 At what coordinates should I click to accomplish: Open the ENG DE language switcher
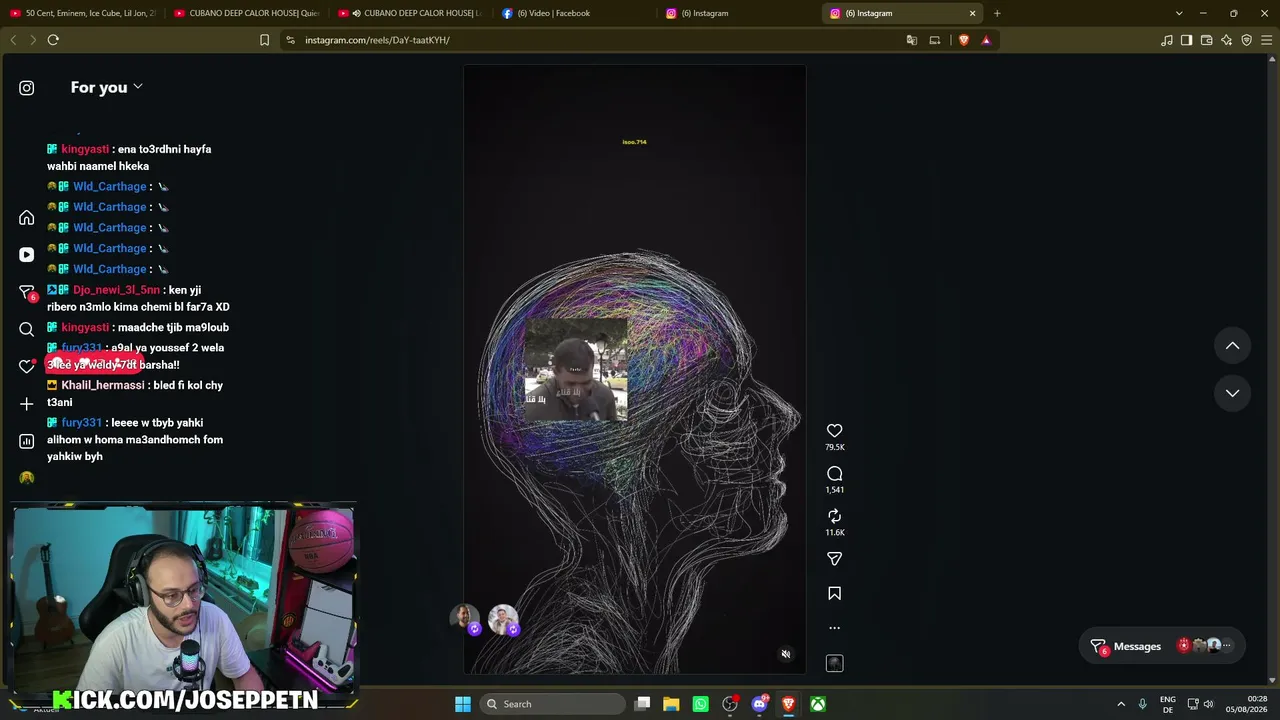(1168, 704)
